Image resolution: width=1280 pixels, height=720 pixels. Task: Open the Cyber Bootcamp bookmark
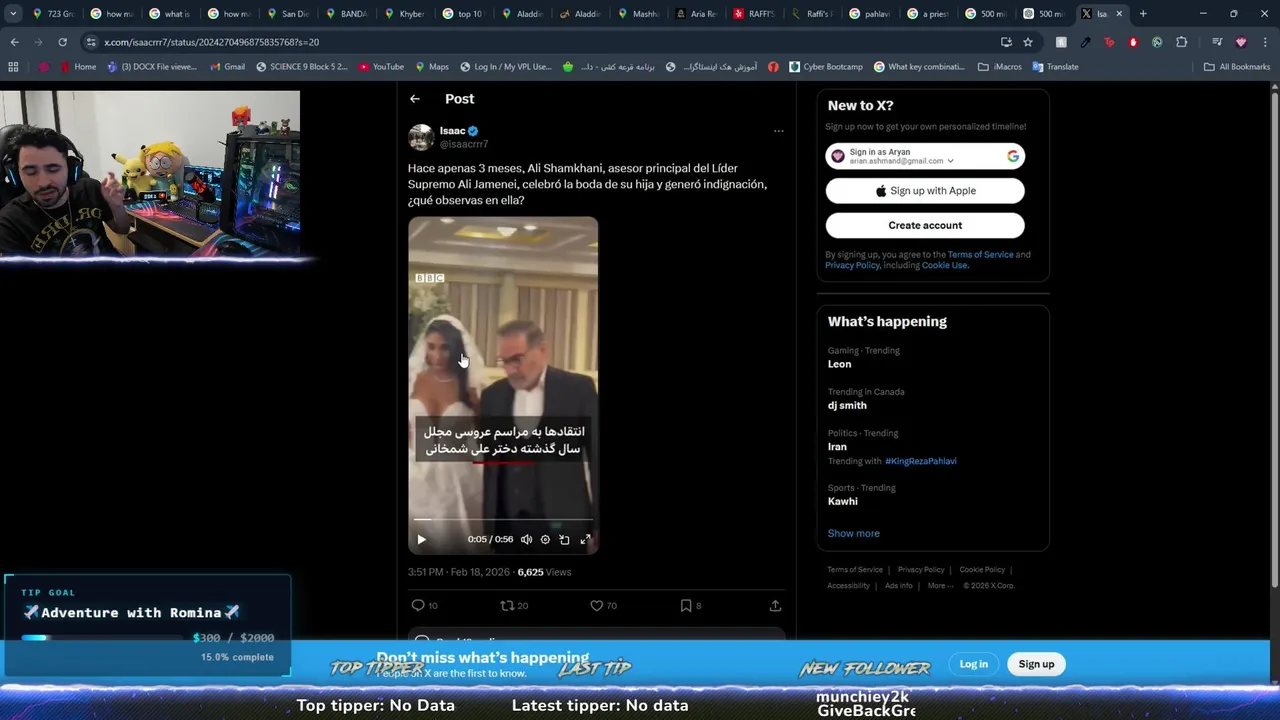pos(825,67)
